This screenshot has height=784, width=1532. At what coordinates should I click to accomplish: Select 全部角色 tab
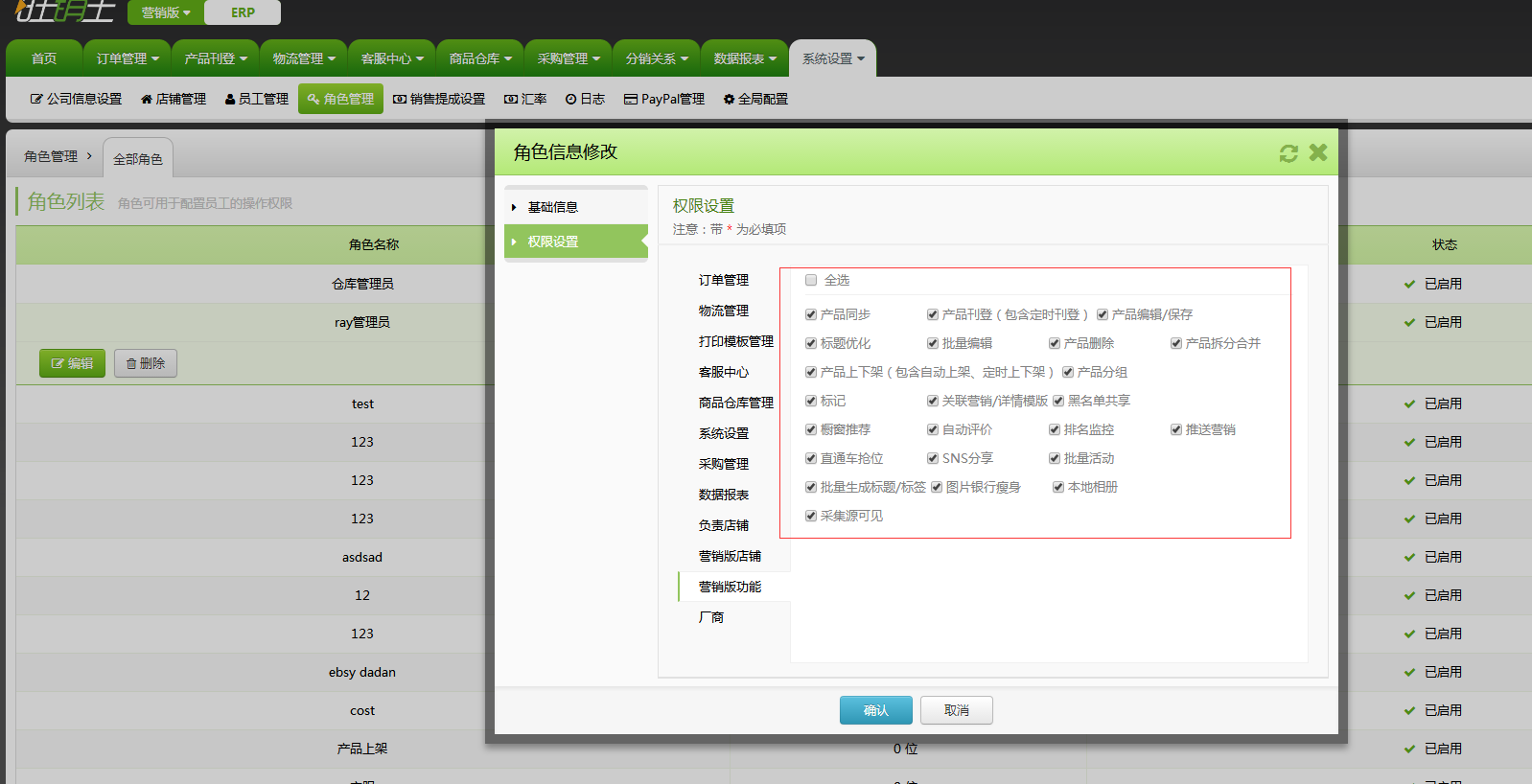[x=138, y=159]
